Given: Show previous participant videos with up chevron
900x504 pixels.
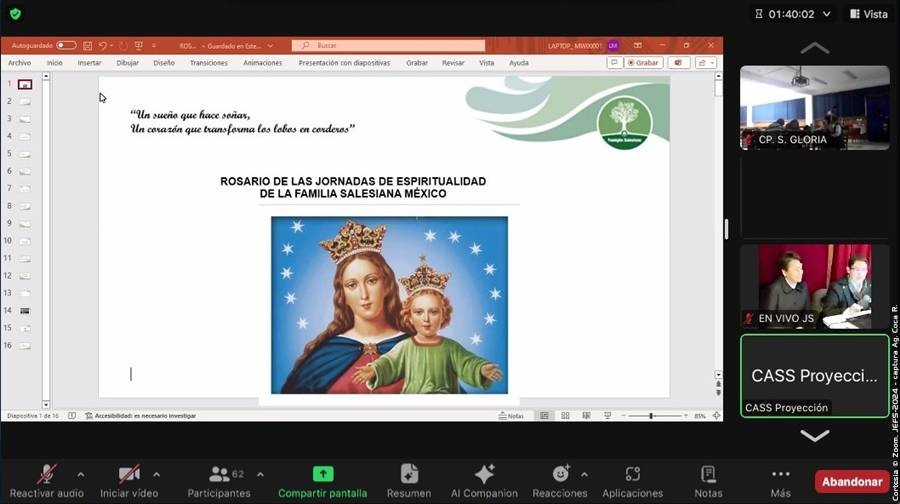Looking at the screenshot, I should [x=814, y=49].
